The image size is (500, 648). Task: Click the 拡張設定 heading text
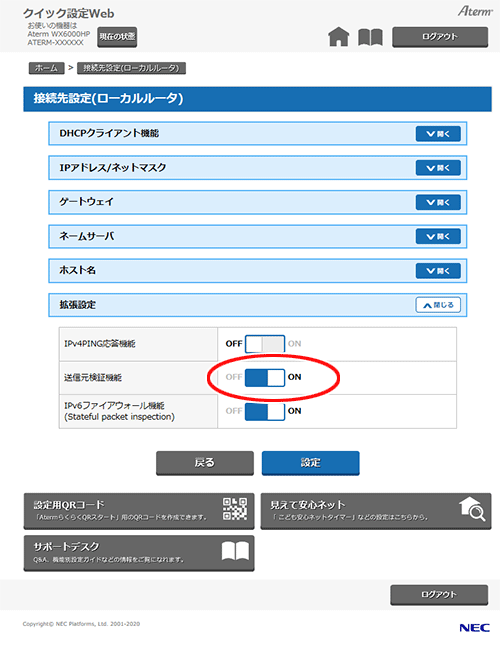78,305
